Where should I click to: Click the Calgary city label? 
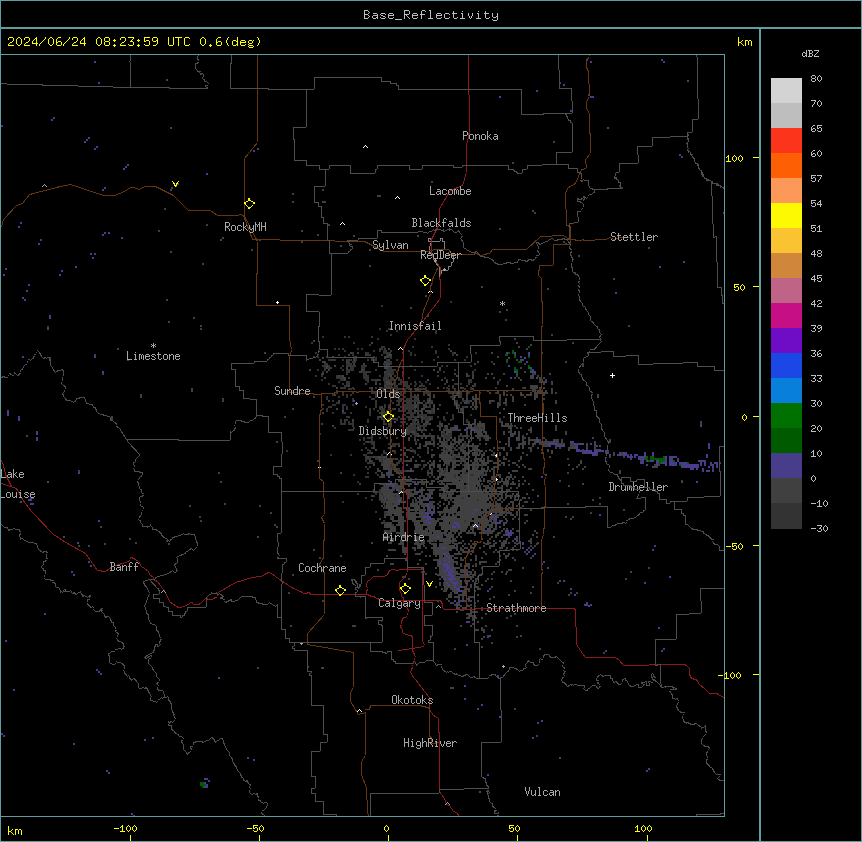pyautogui.click(x=399, y=603)
